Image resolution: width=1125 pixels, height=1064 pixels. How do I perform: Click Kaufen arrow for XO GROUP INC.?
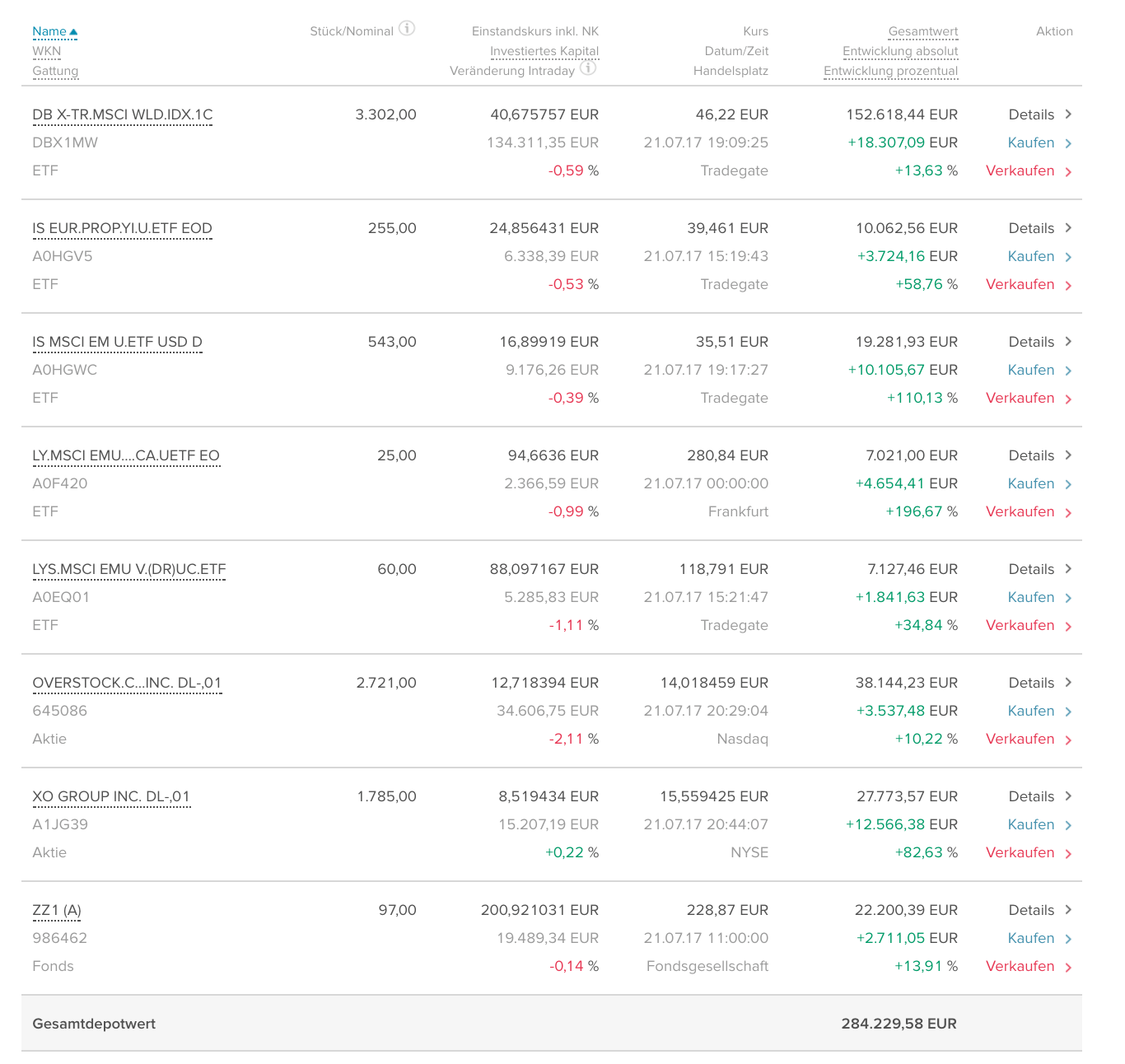pyautogui.click(x=1068, y=825)
